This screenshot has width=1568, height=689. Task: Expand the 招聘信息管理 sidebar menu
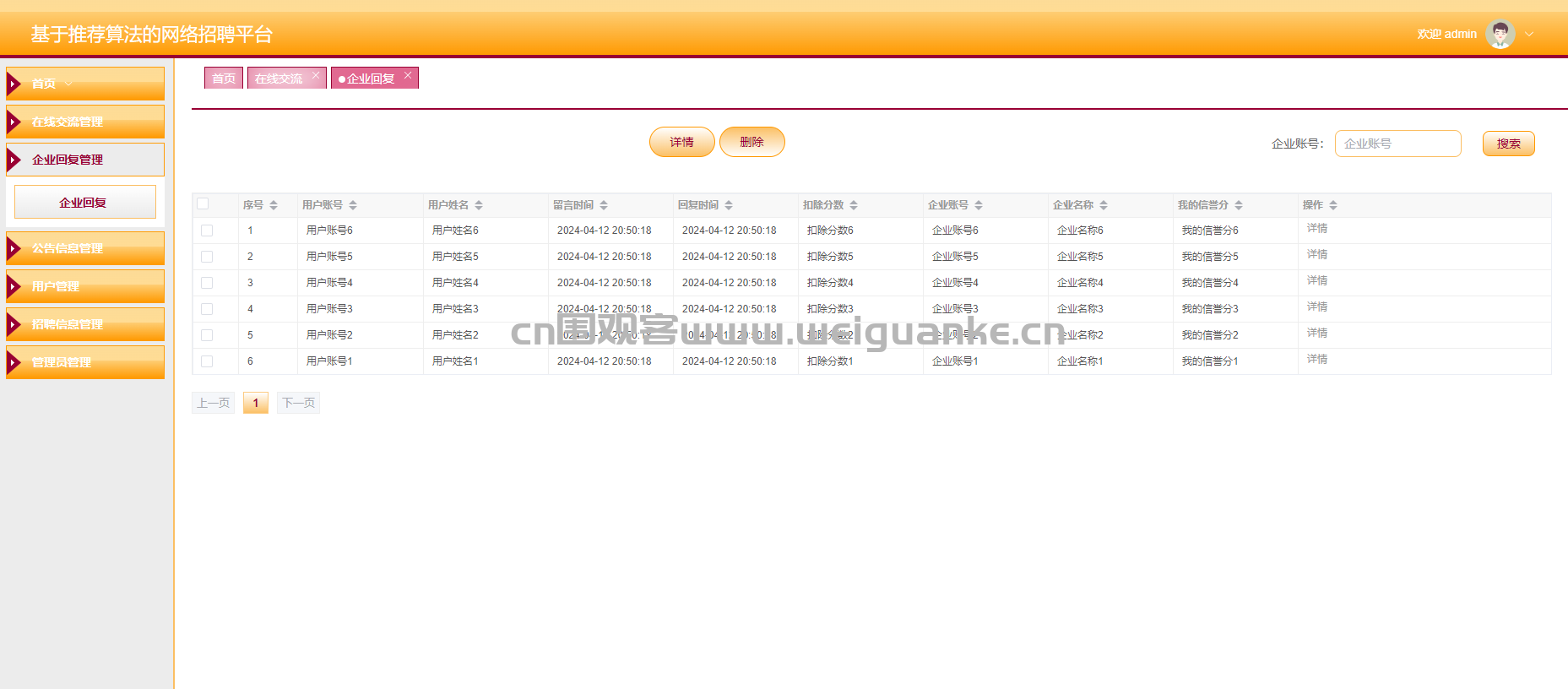[85, 324]
